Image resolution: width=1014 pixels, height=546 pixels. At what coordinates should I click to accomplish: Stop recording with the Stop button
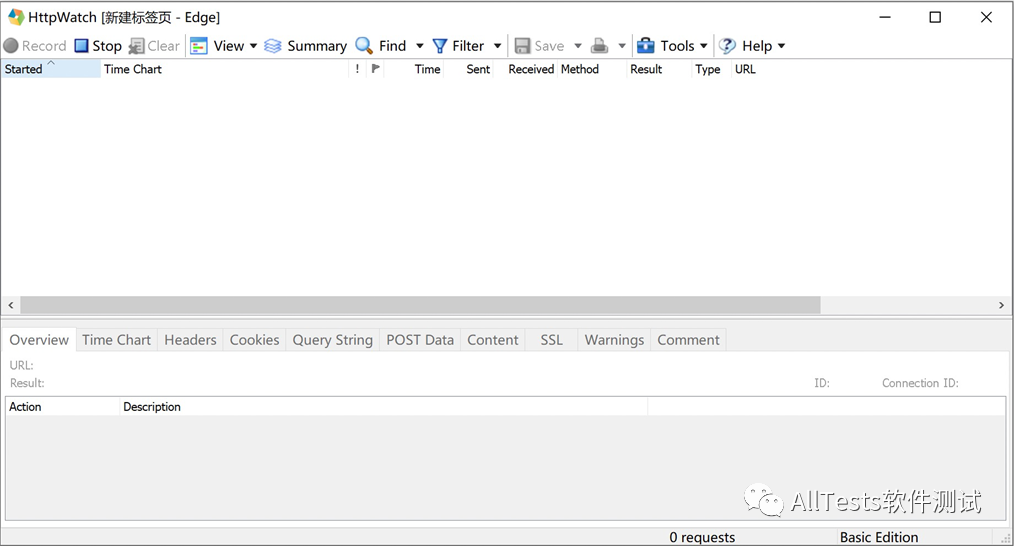coord(98,46)
